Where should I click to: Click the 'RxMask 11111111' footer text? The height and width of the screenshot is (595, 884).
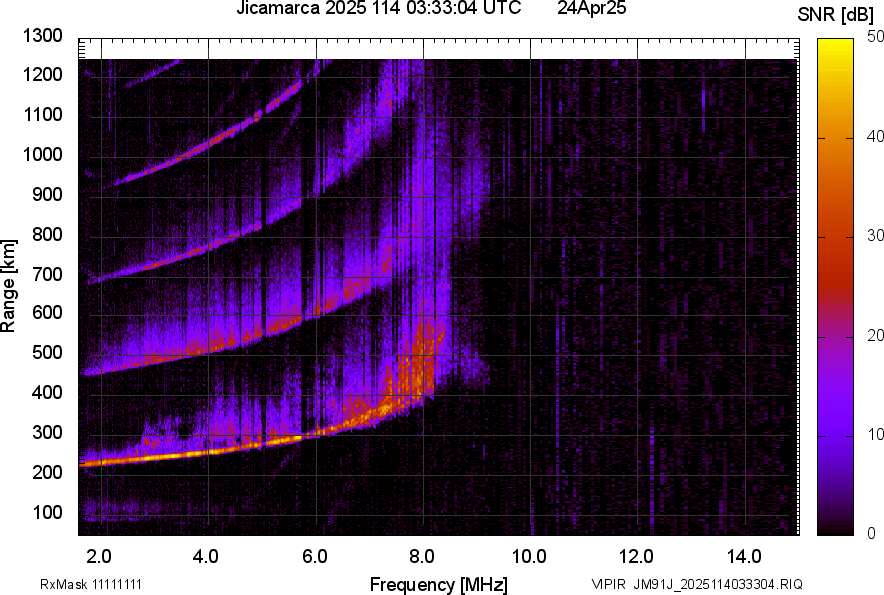[x=91, y=584]
